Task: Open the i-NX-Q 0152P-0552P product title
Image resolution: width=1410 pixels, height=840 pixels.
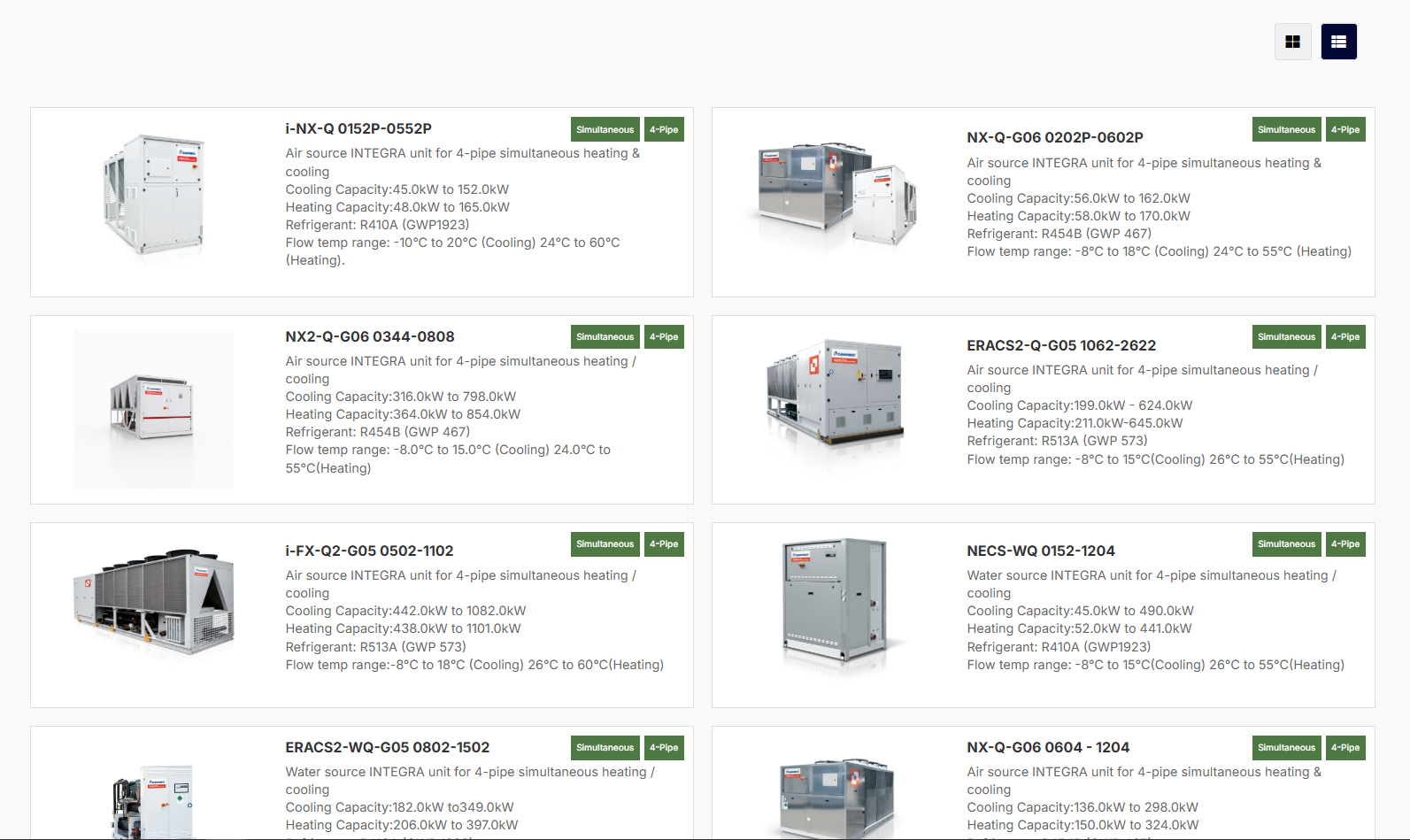Action: (358, 128)
